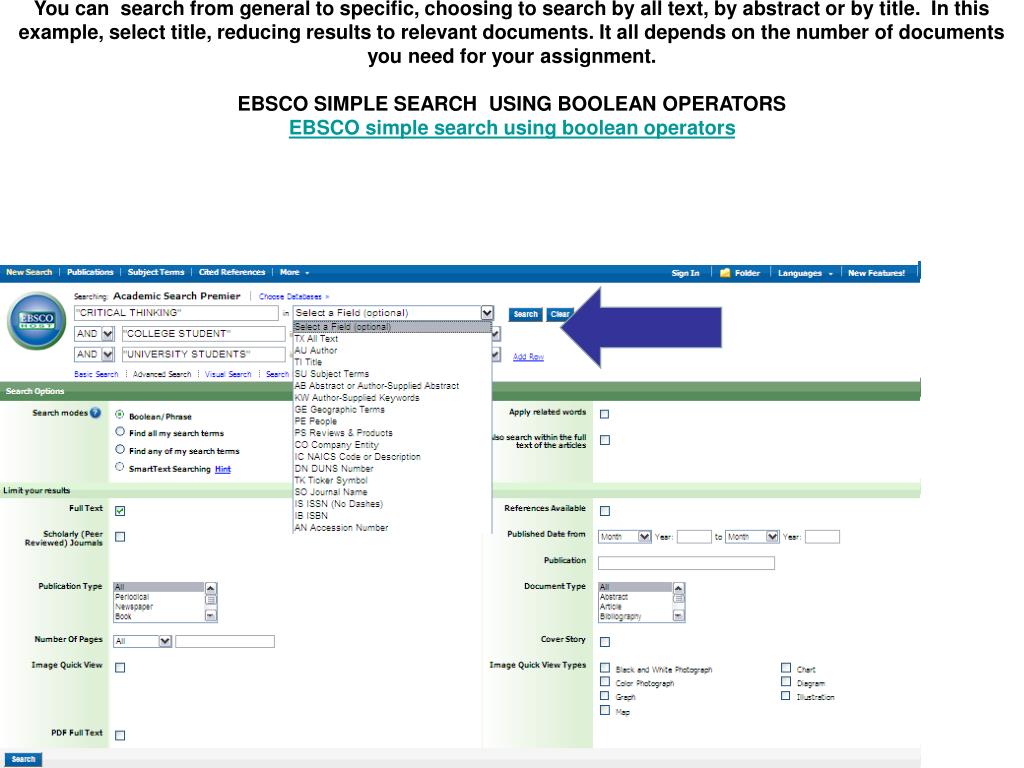Check the Diagram image type

(x=786, y=682)
